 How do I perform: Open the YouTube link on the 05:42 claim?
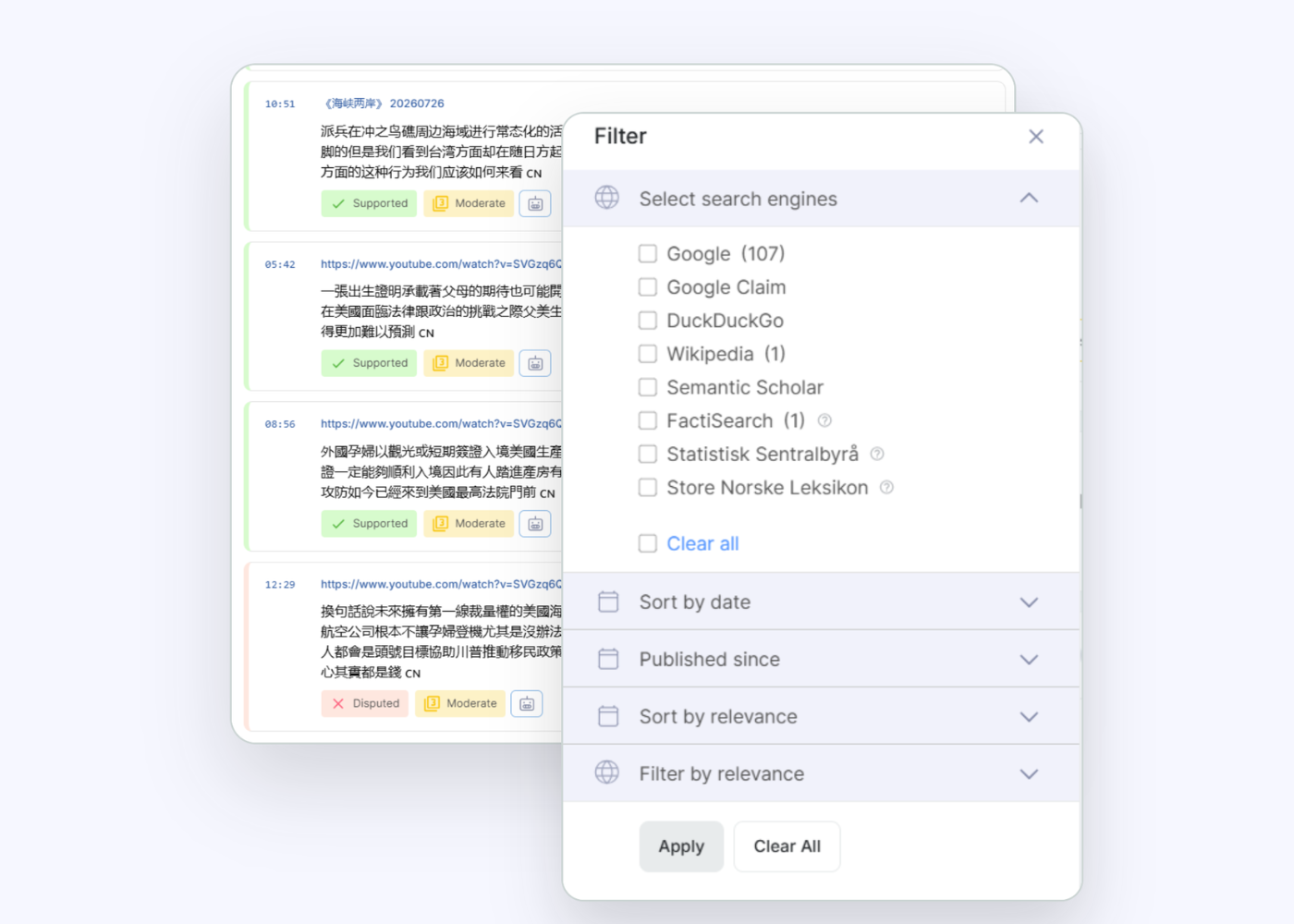441,264
